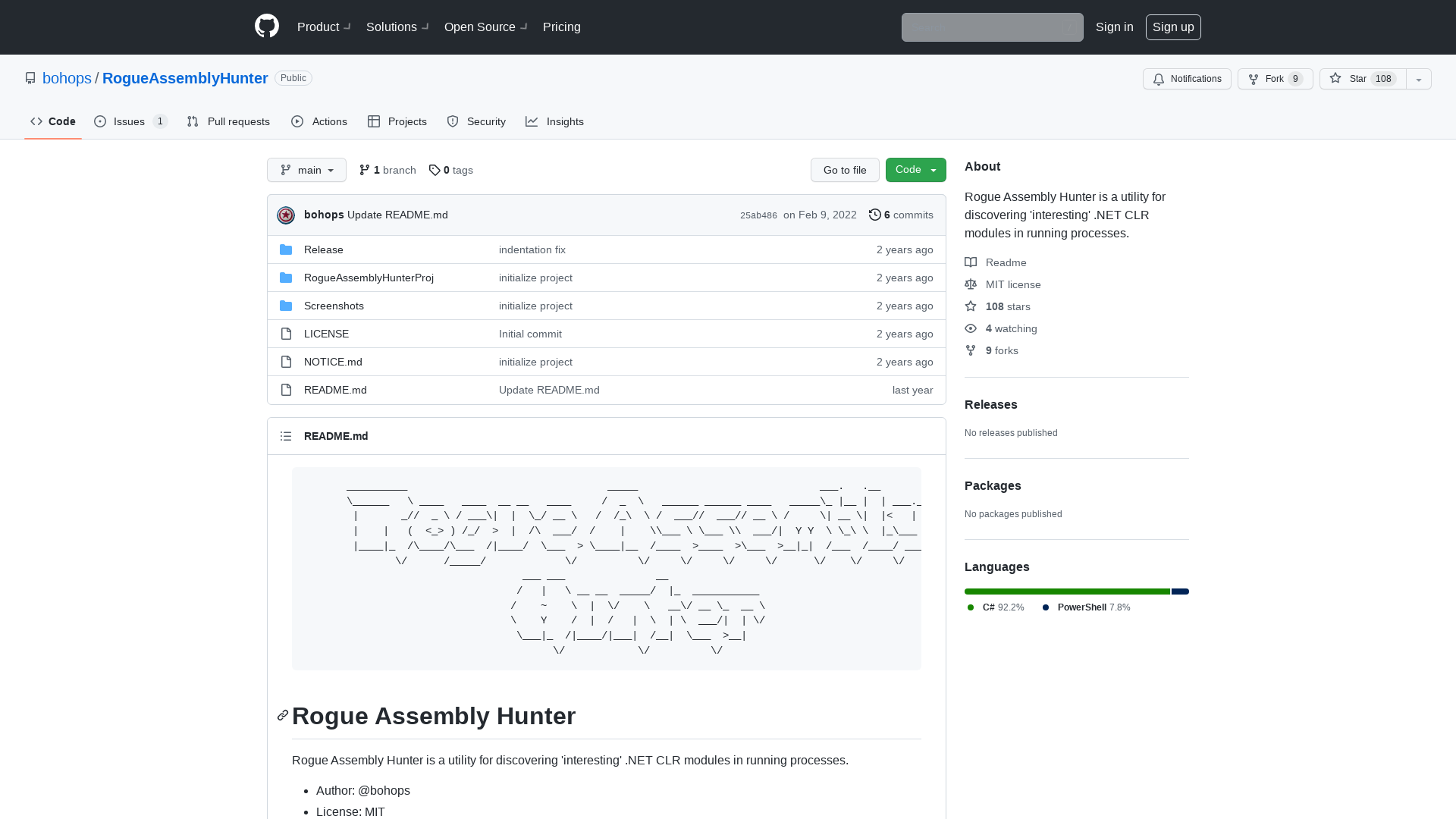This screenshot has height=819, width=1456.
Task: Open the Packages section heading
Action: pos(993,485)
